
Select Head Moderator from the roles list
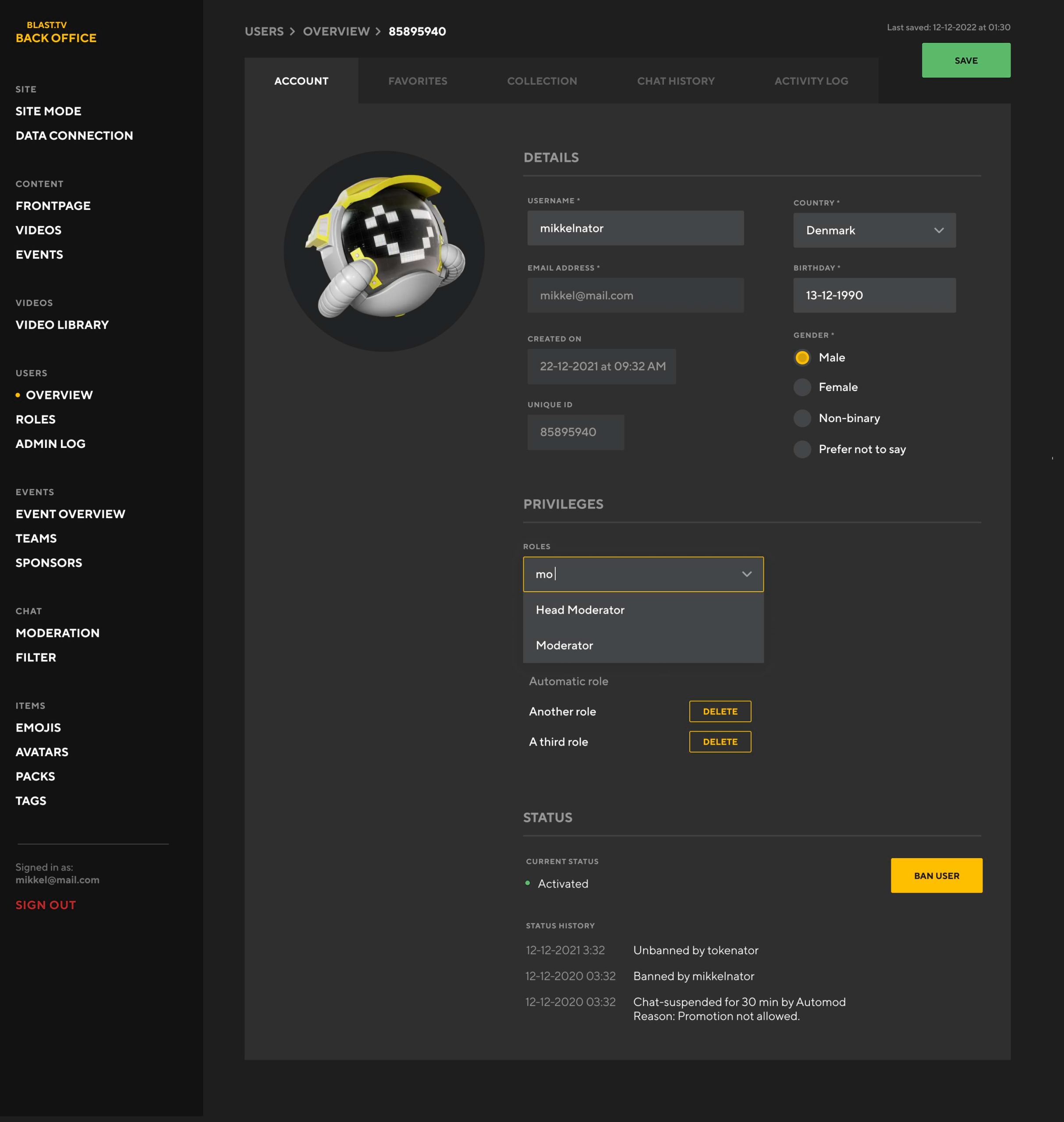580,610
